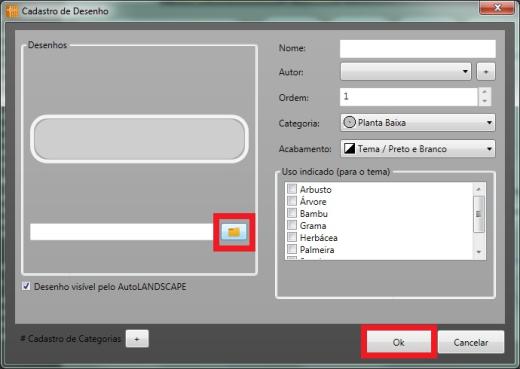Check the Palmeira option
The height and width of the screenshot is (369, 520).
point(292,249)
